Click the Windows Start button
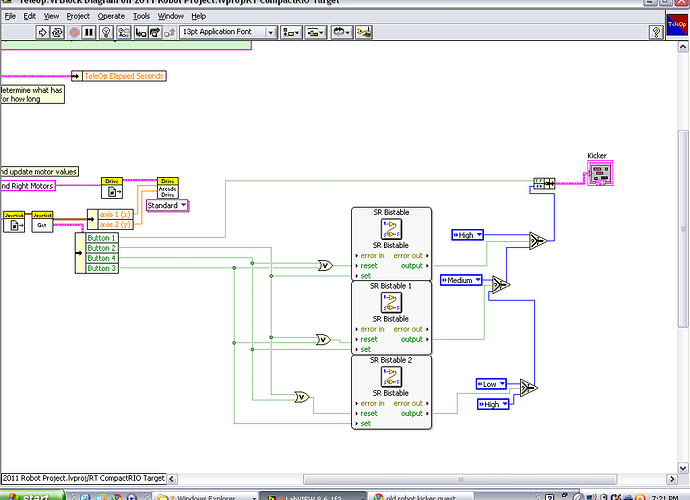 32,496
